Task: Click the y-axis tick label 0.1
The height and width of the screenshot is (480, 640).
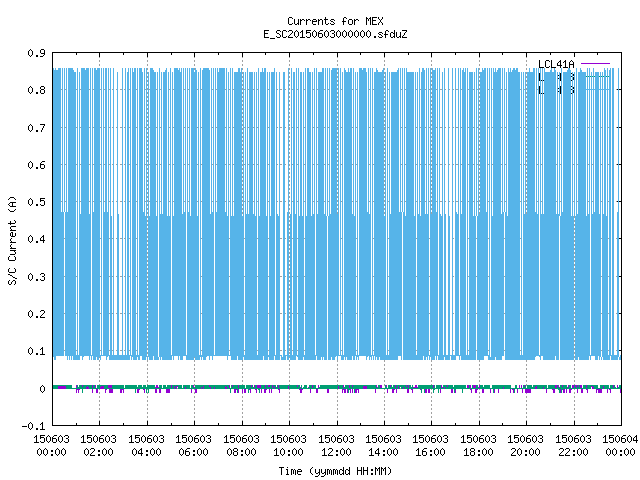Action: pyautogui.click(x=36, y=351)
